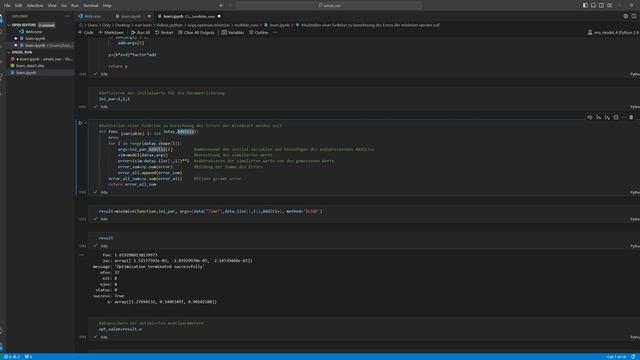Click cell position indicator in status bar
The image size is (640, 360).
click(616, 357)
